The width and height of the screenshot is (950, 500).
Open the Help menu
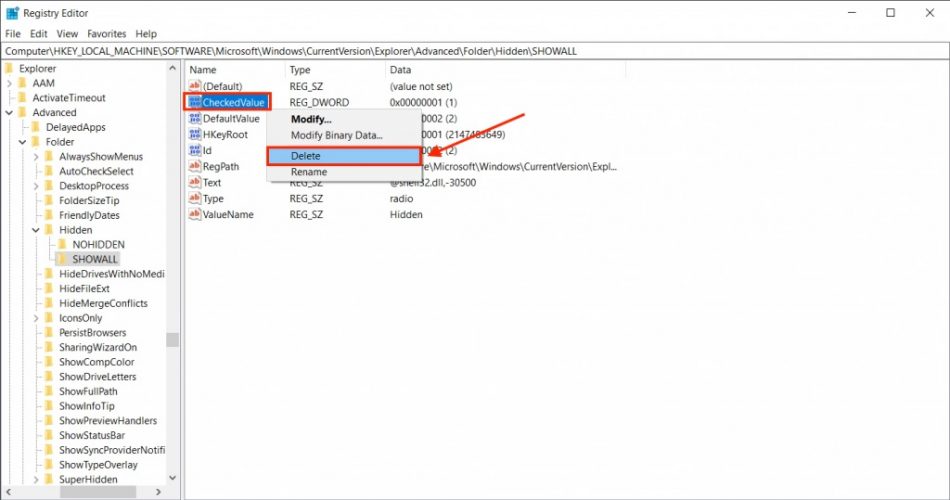[146, 34]
